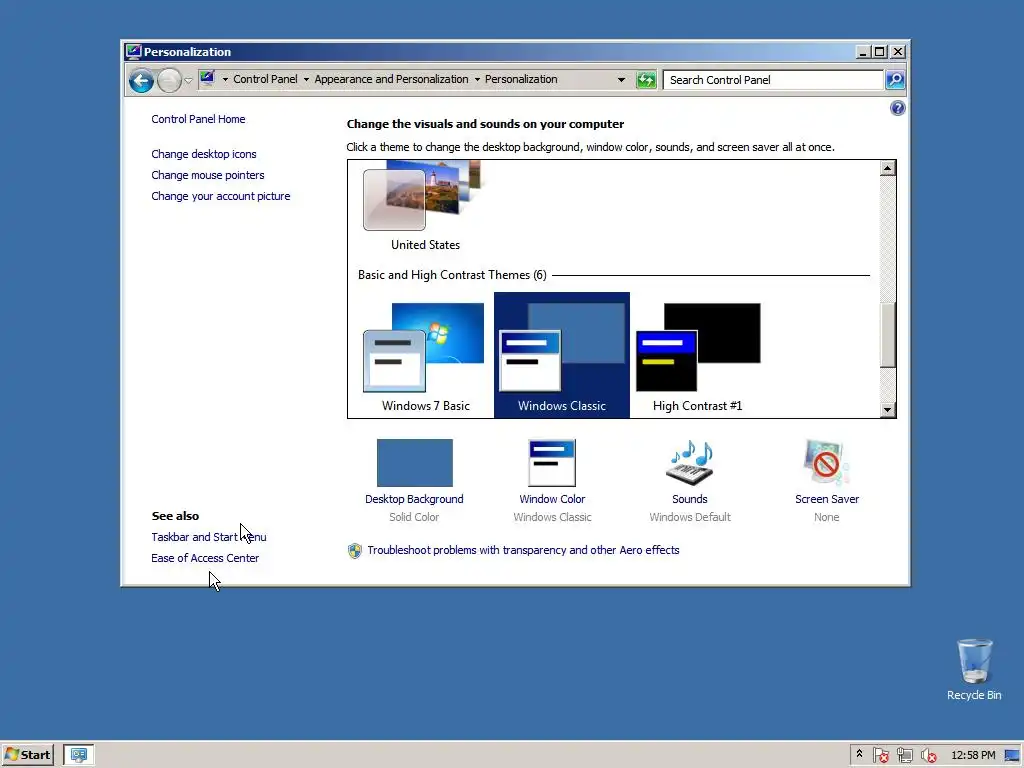
Task: Open the Start menu
Action: pos(27,755)
